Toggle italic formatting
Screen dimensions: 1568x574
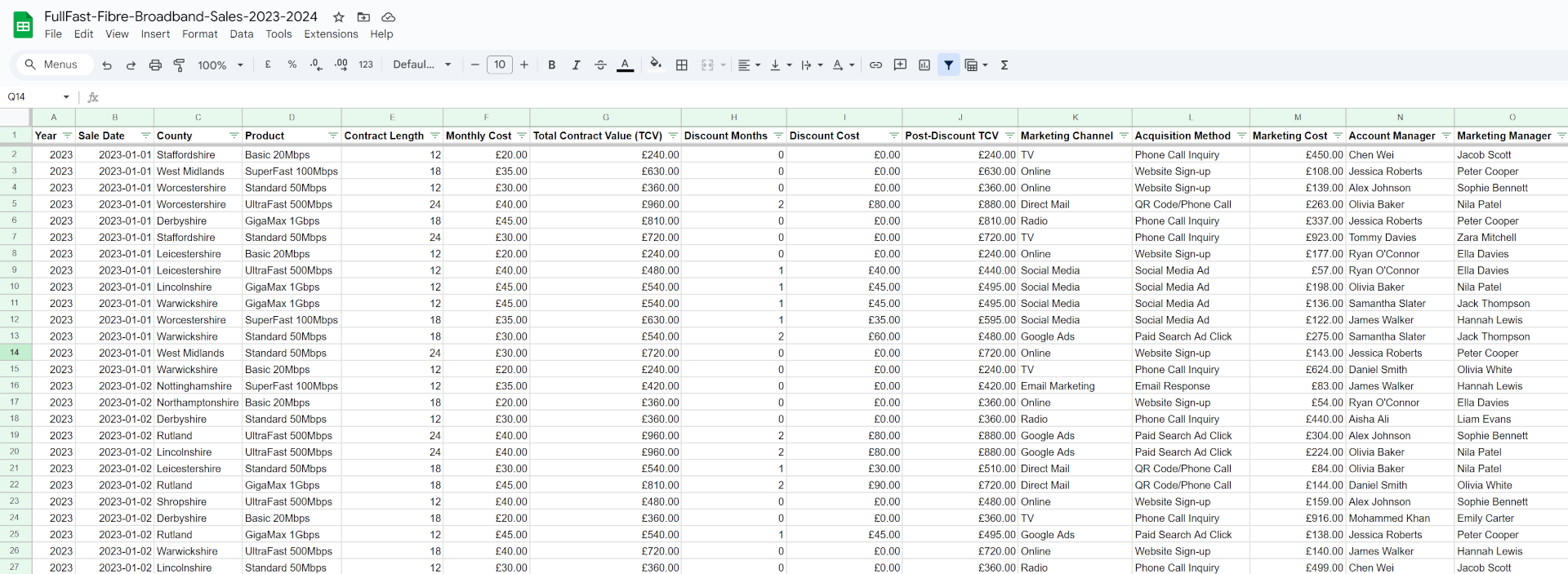(x=576, y=65)
